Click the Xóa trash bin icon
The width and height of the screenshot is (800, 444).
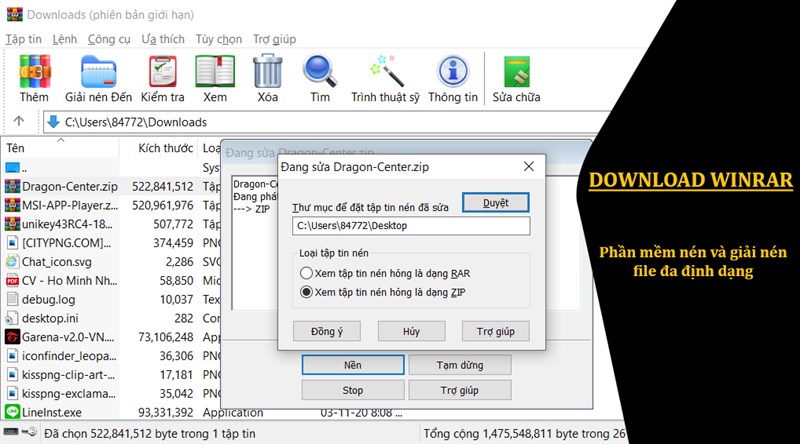point(267,71)
